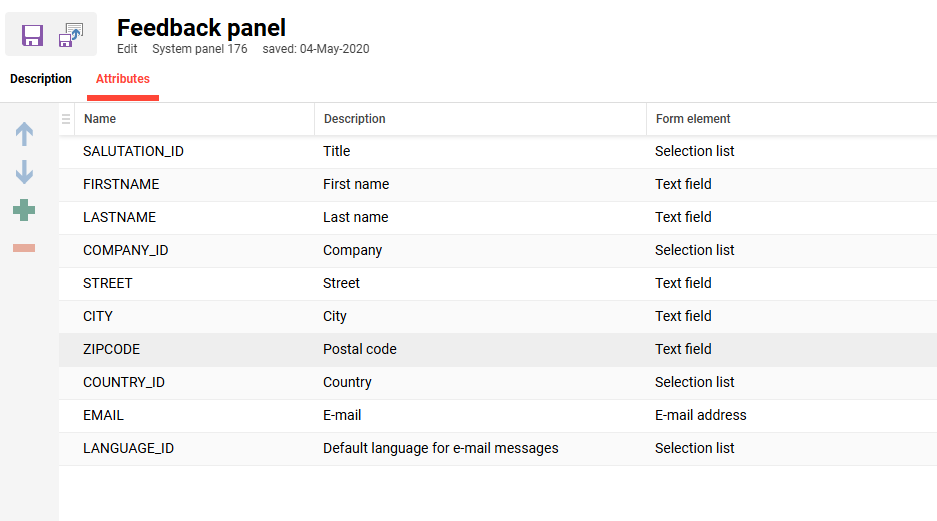Select the Attributes tab
Screen dimensions: 937x521
pos(123,79)
